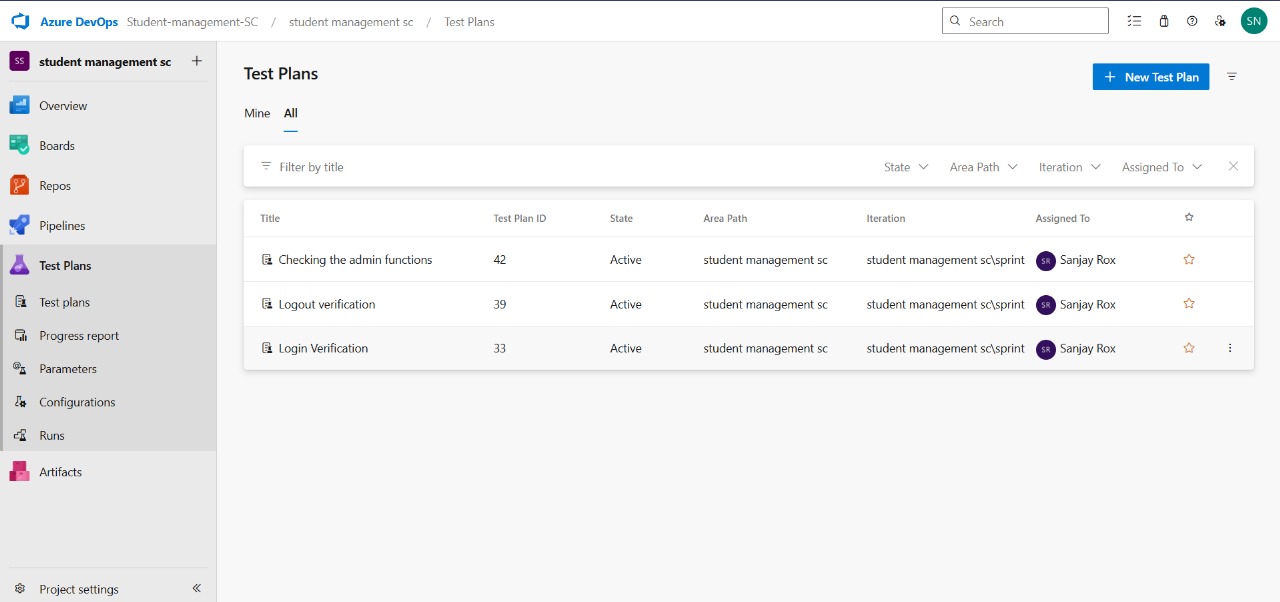Open the Marketplace shopping bag icon
This screenshot has height=602, width=1280.
click(1164, 21)
